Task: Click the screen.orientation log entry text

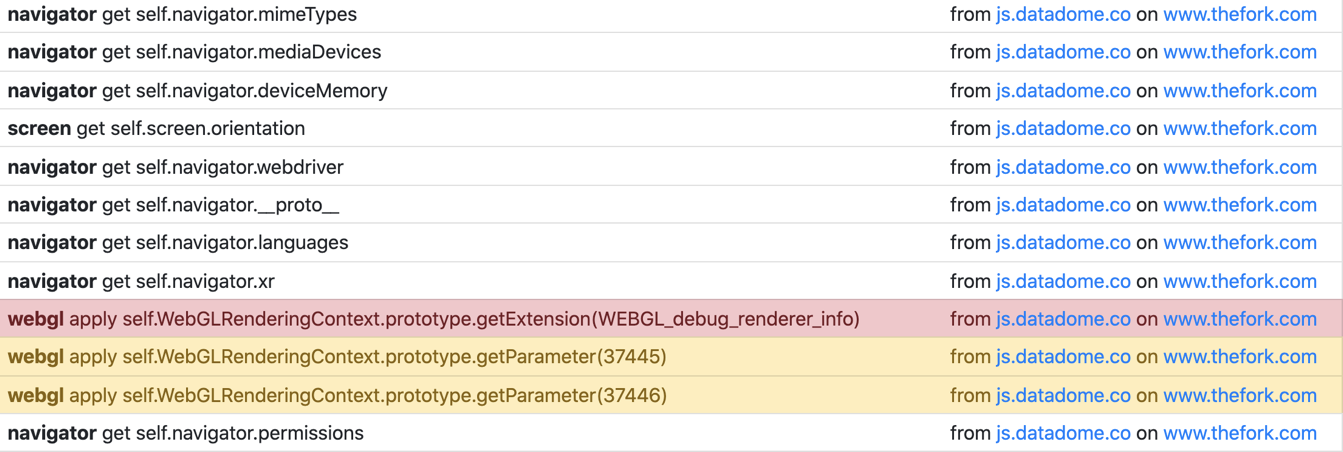Action: 156,129
